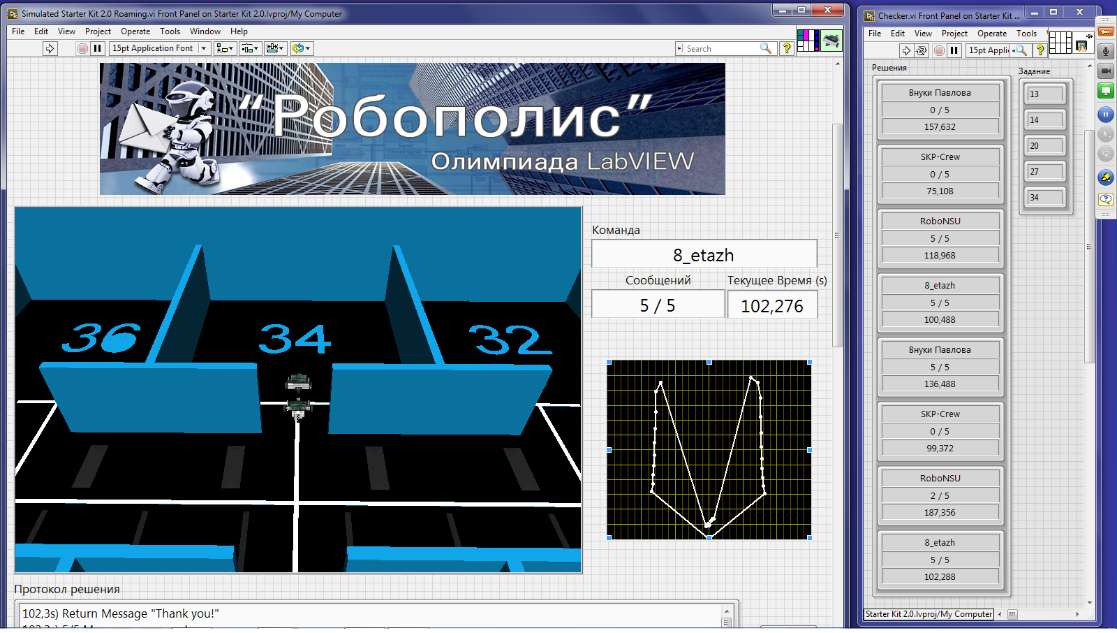Click the Run arrow in the Checker window
Image resolution: width=1117 pixels, height=633 pixels.
[x=906, y=49]
